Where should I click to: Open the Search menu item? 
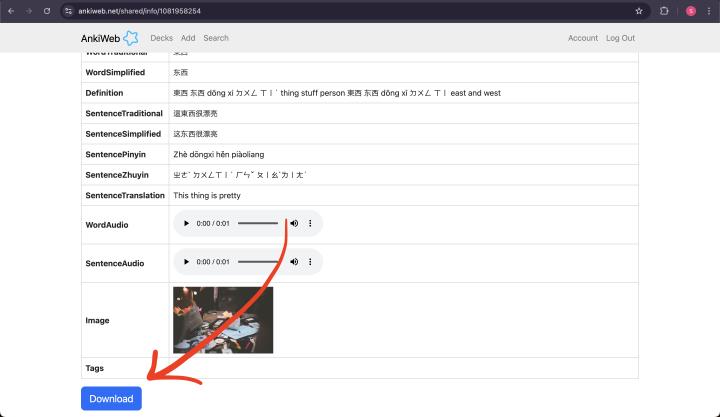(216, 38)
